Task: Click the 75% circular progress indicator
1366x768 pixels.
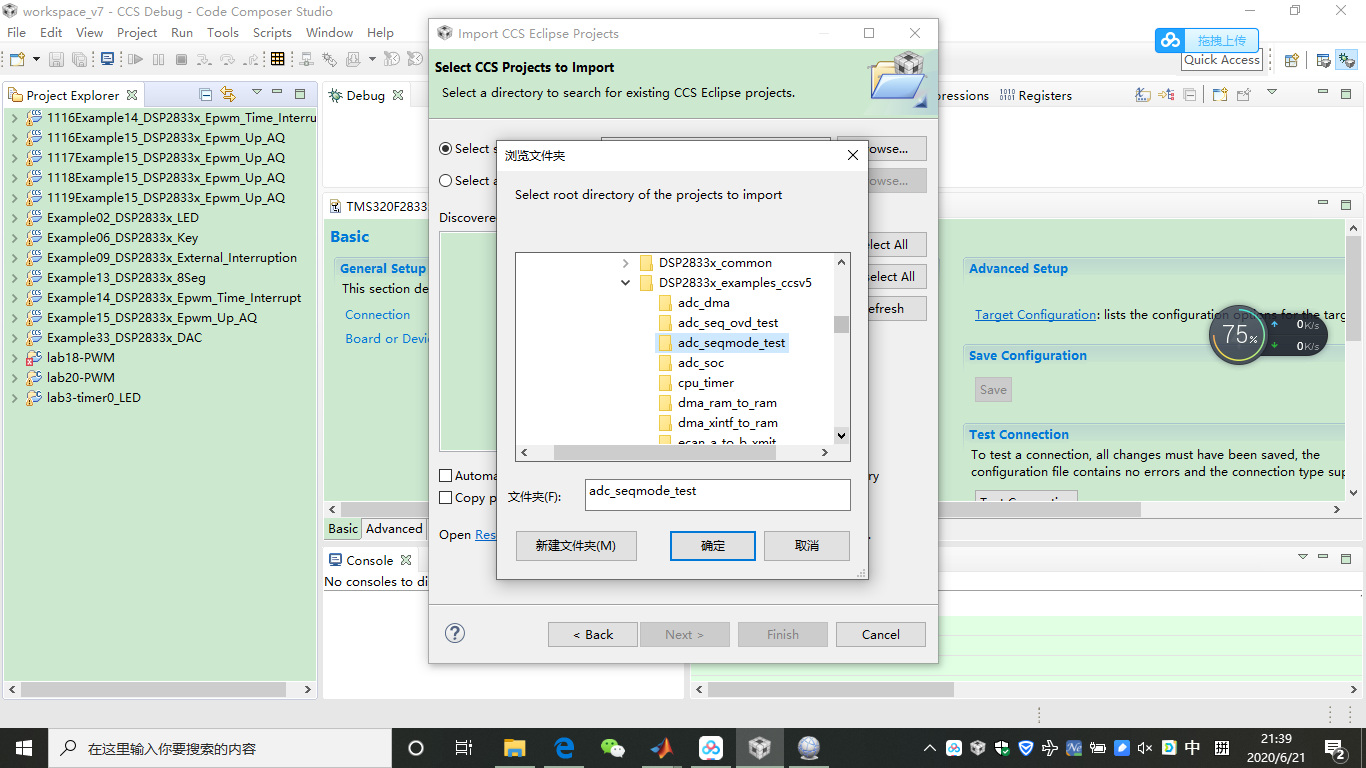Action: [x=1239, y=335]
